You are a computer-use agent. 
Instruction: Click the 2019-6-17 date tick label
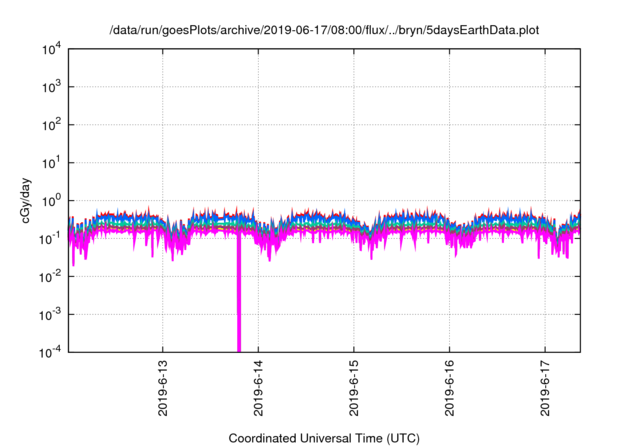point(545,388)
